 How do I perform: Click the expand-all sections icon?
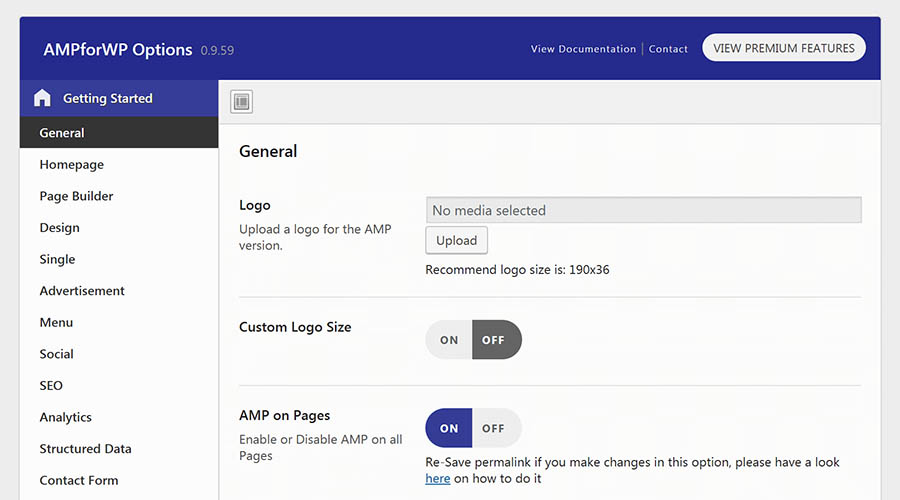(x=242, y=102)
